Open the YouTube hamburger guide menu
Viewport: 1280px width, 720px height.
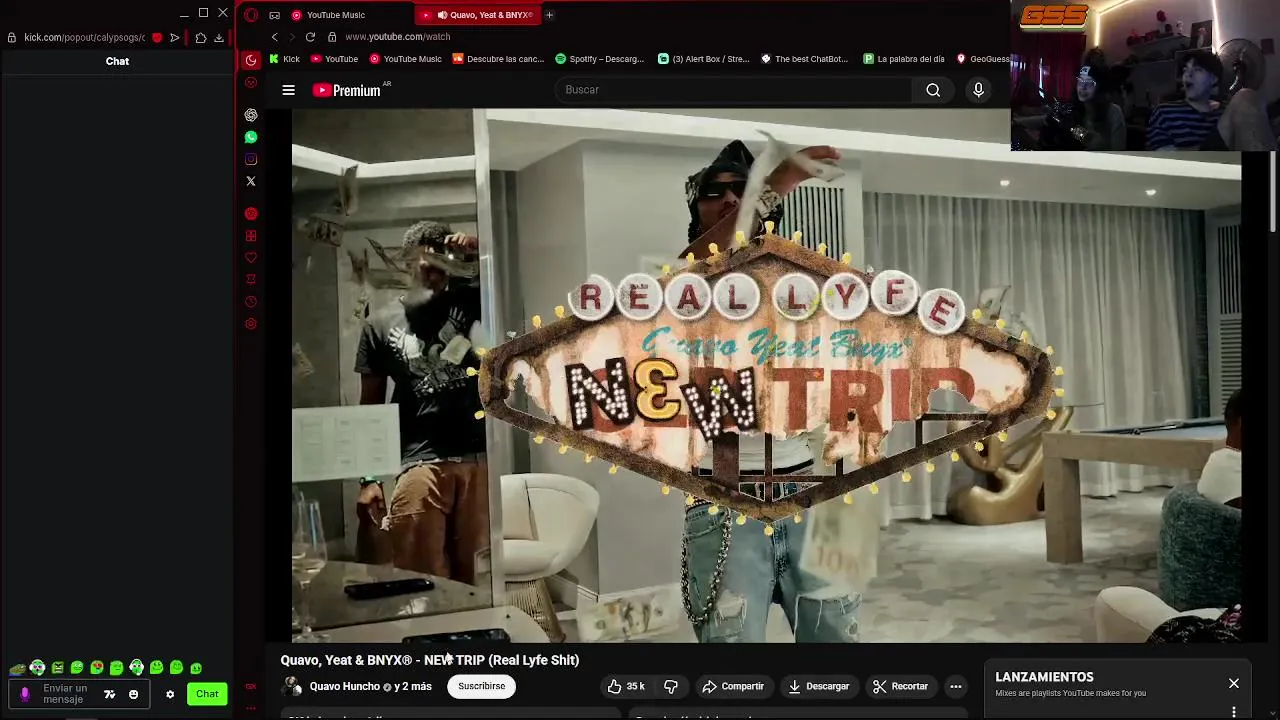point(288,90)
